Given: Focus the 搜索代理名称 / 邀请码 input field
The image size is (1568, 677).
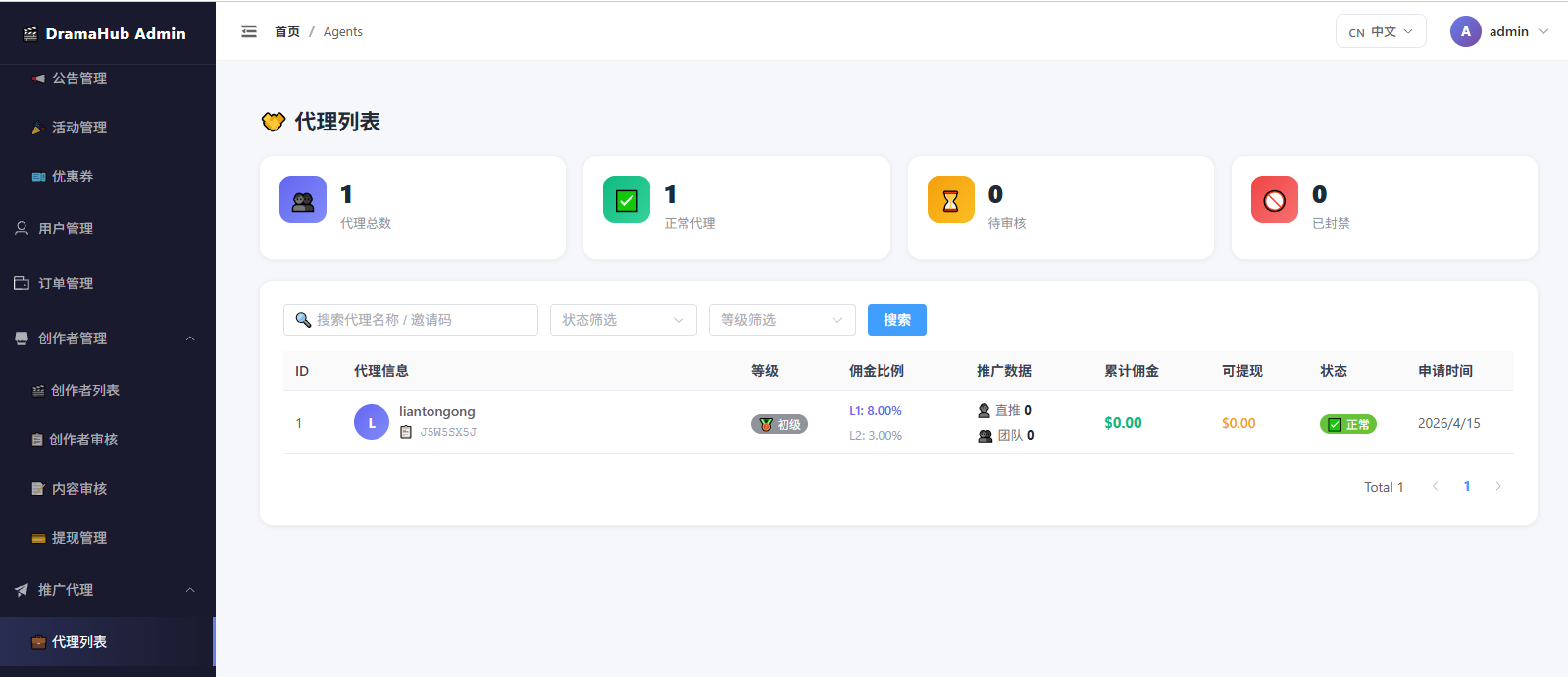Looking at the screenshot, I should coord(411,320).
